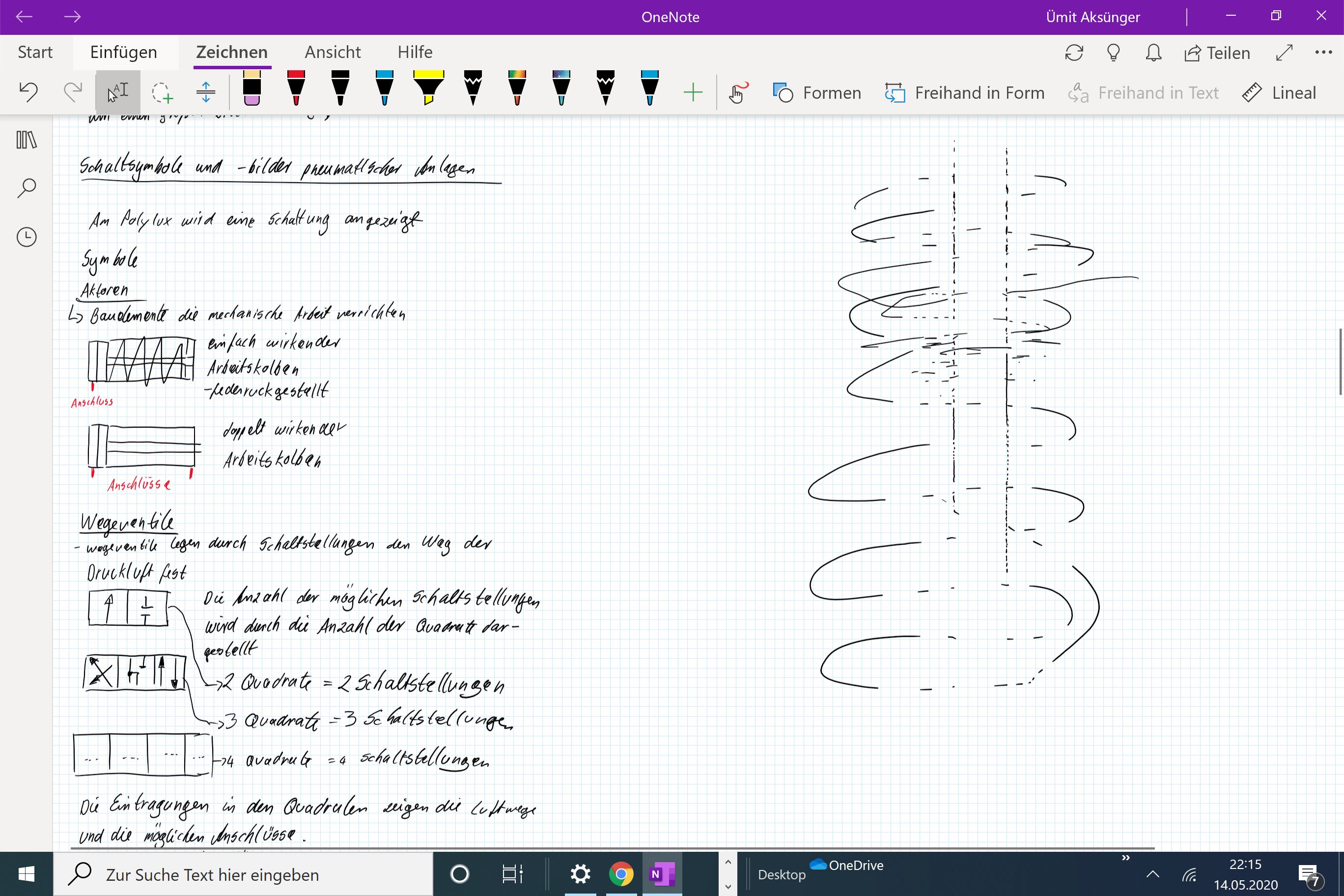1344x896 pixels.
Task: Switch to Chrome in the taskbar
Action: tap(621, 874)
